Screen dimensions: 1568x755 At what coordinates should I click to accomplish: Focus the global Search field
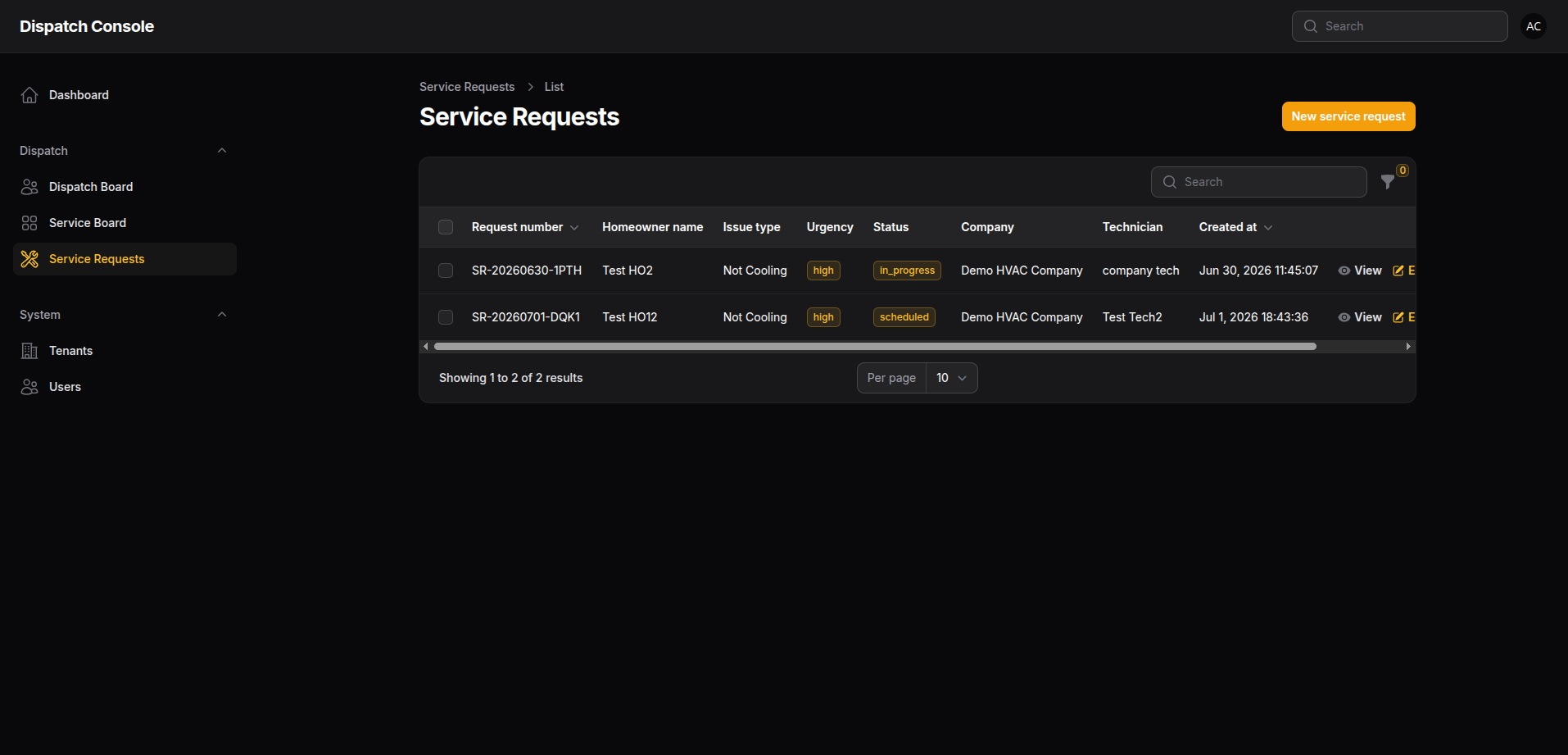click(1400, 26)
